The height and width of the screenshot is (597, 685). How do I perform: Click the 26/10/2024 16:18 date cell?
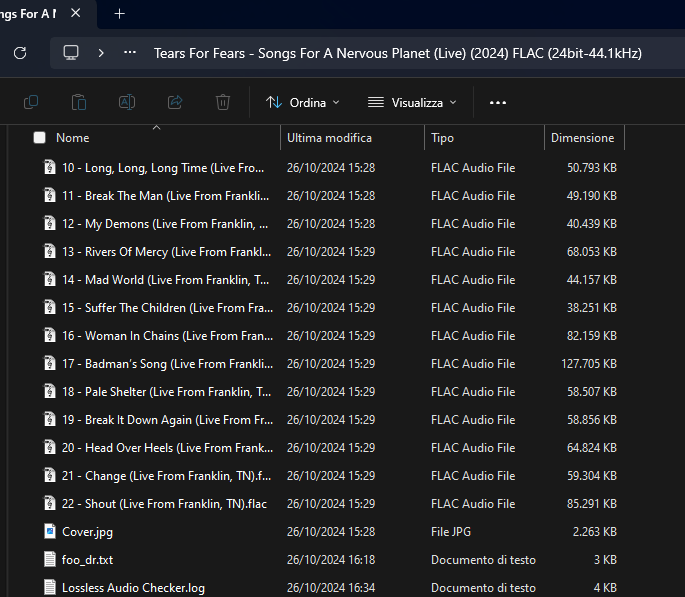point(331,559)
